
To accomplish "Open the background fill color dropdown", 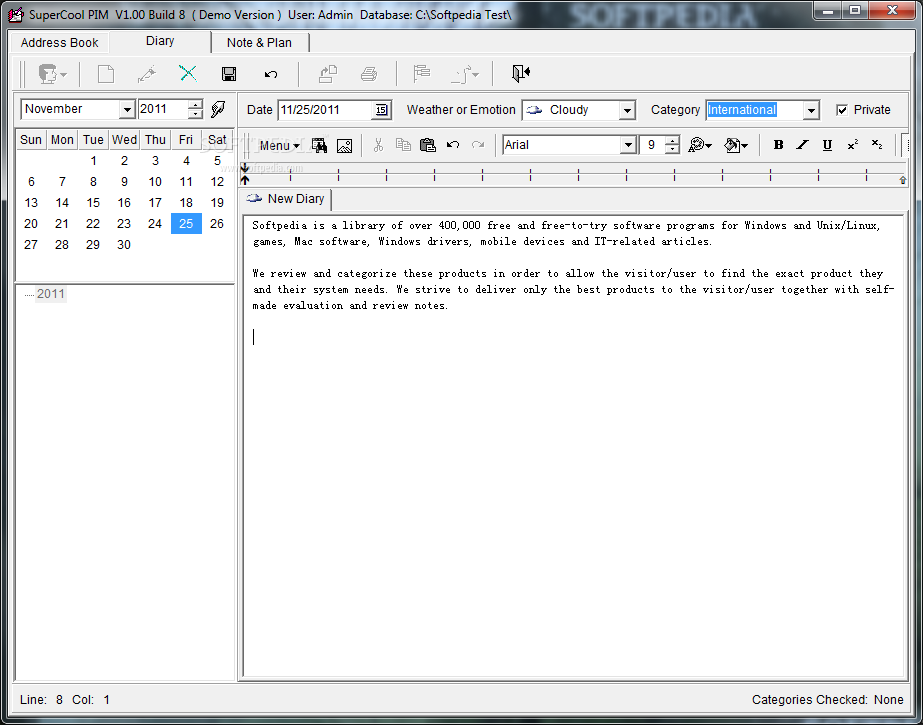I will coord(736,145).
